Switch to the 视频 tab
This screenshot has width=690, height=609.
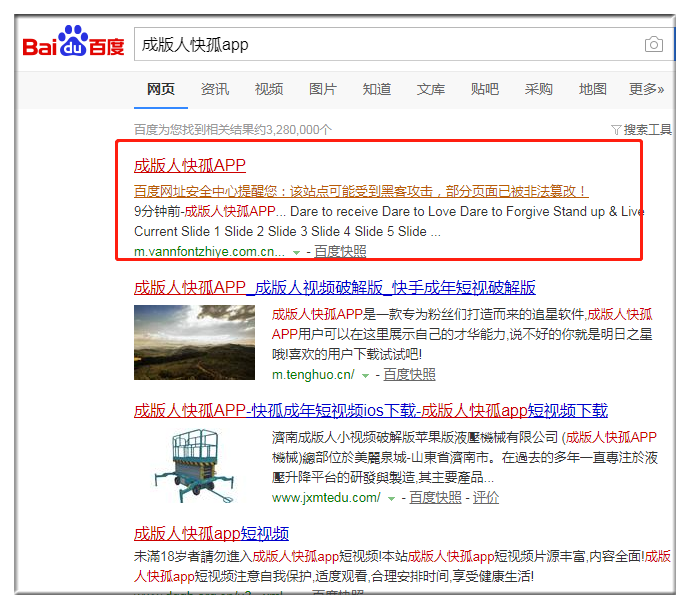(x=268, y=89)
